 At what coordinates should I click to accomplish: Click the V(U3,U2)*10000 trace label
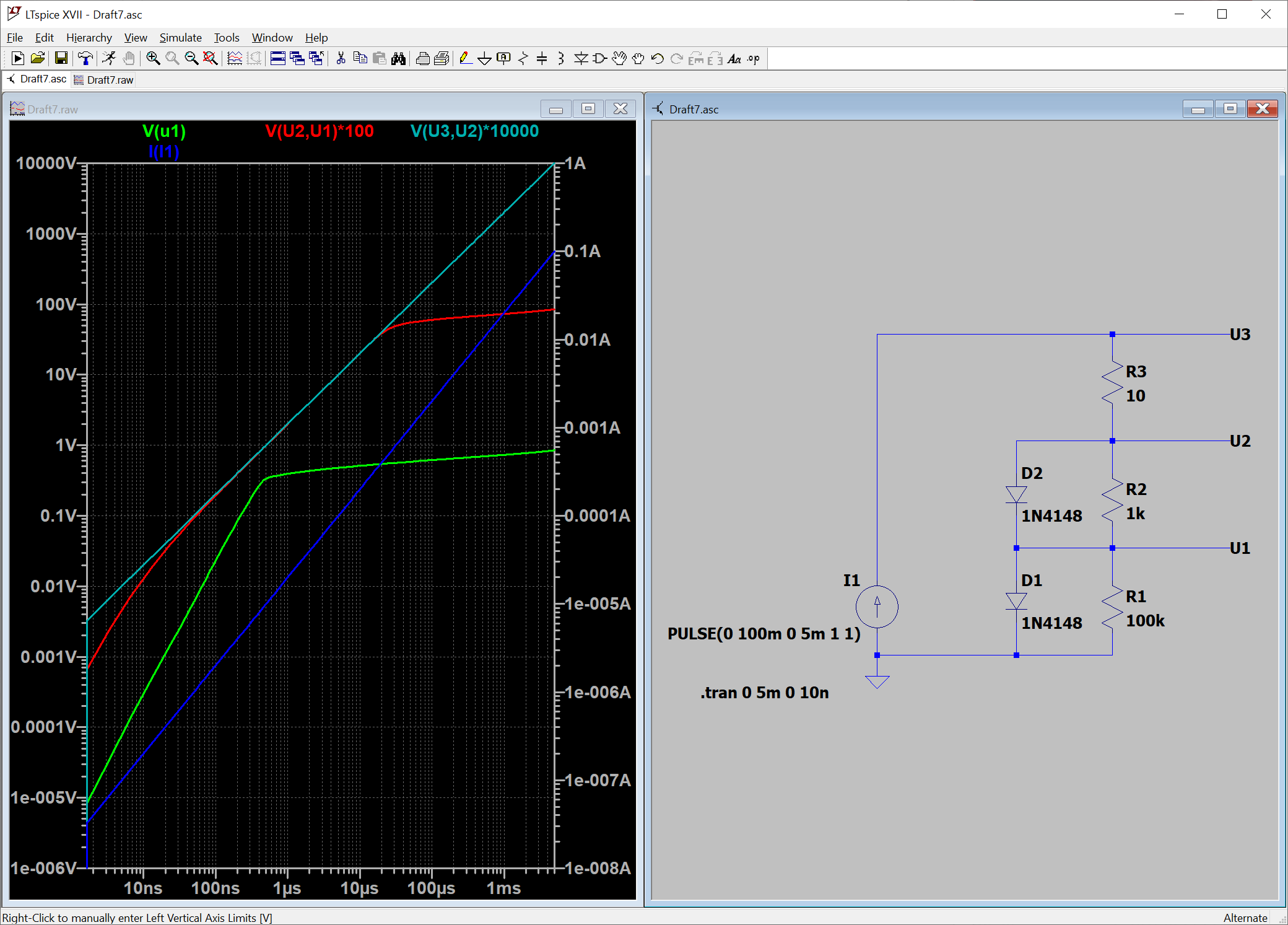[475, 131]
